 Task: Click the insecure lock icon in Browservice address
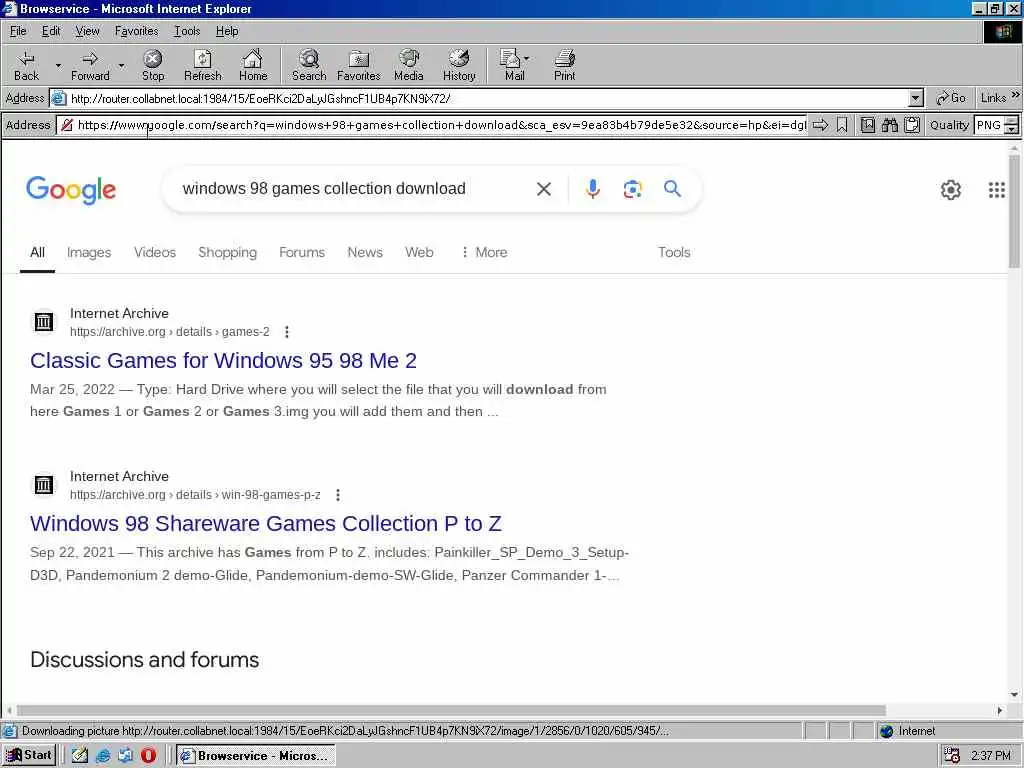click(66, 125)
